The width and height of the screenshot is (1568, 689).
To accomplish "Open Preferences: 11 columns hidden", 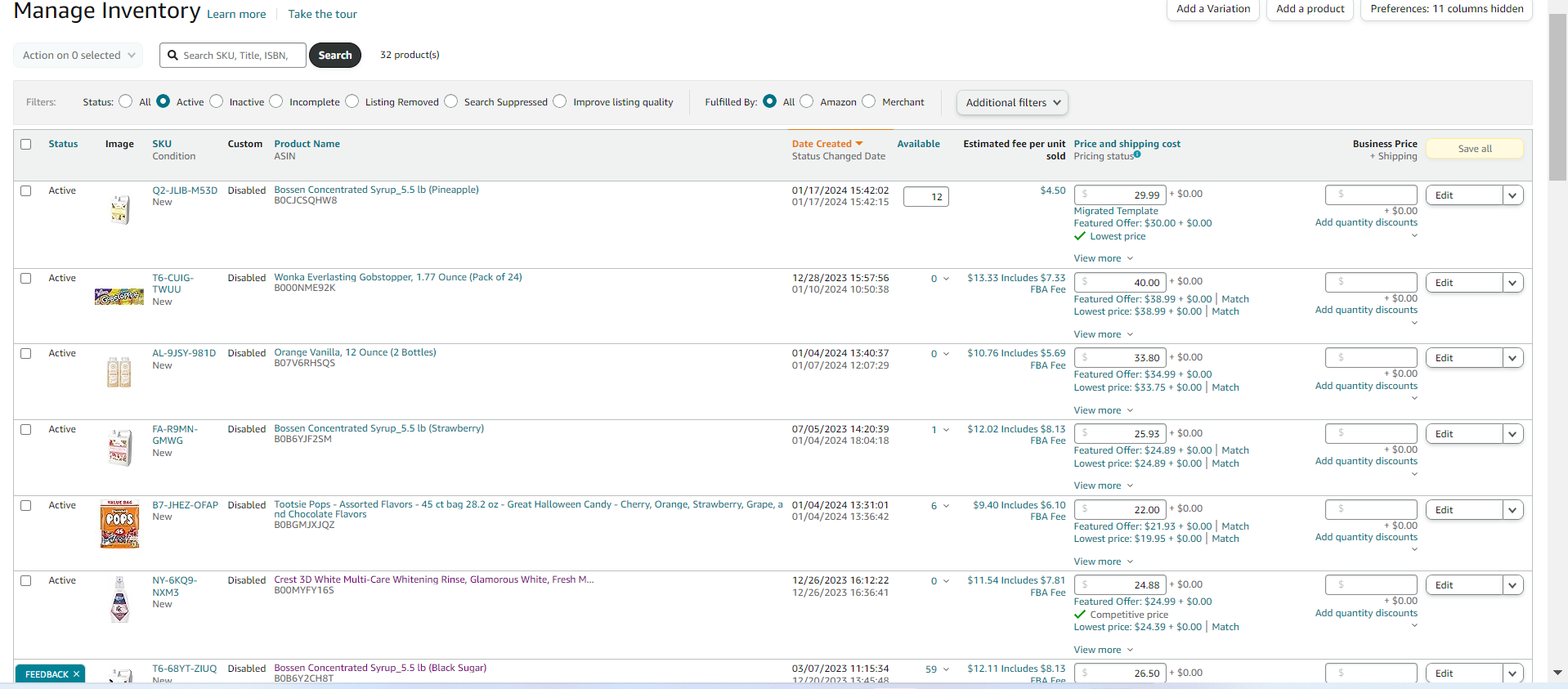I will coord(1446,9).
